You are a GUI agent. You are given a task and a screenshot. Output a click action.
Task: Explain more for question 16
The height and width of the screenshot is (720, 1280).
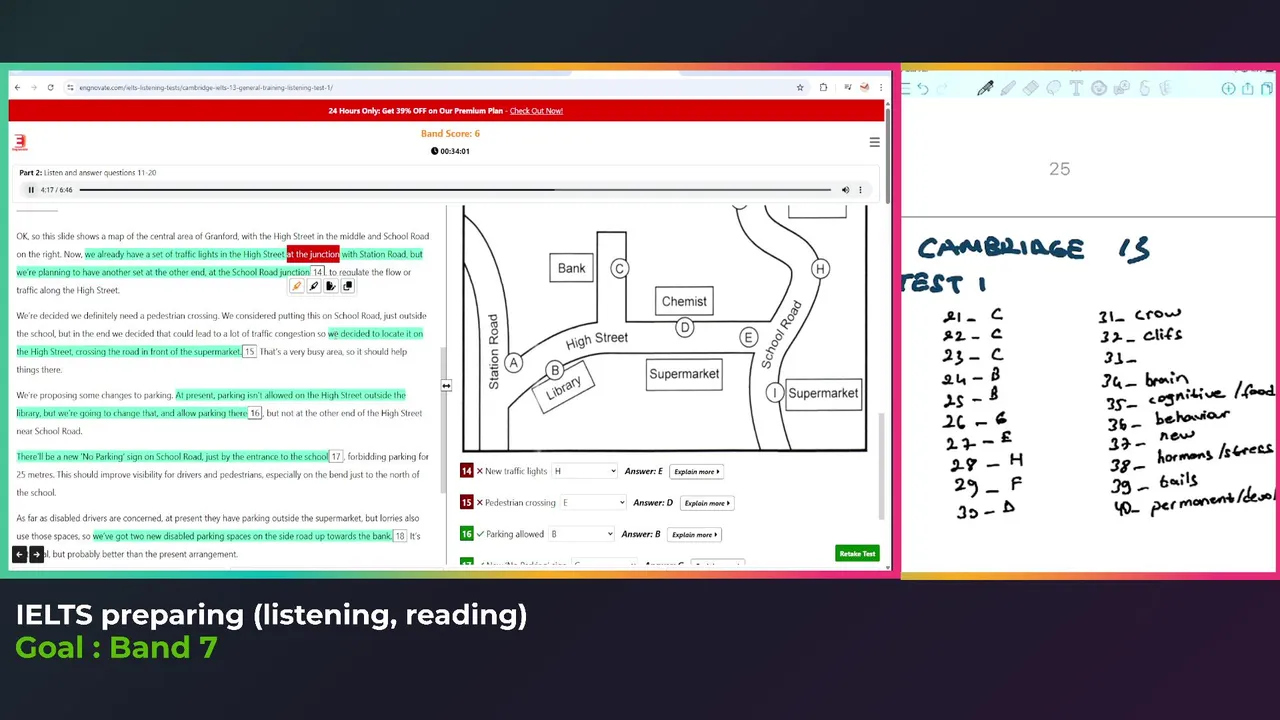tap(695, 534)
